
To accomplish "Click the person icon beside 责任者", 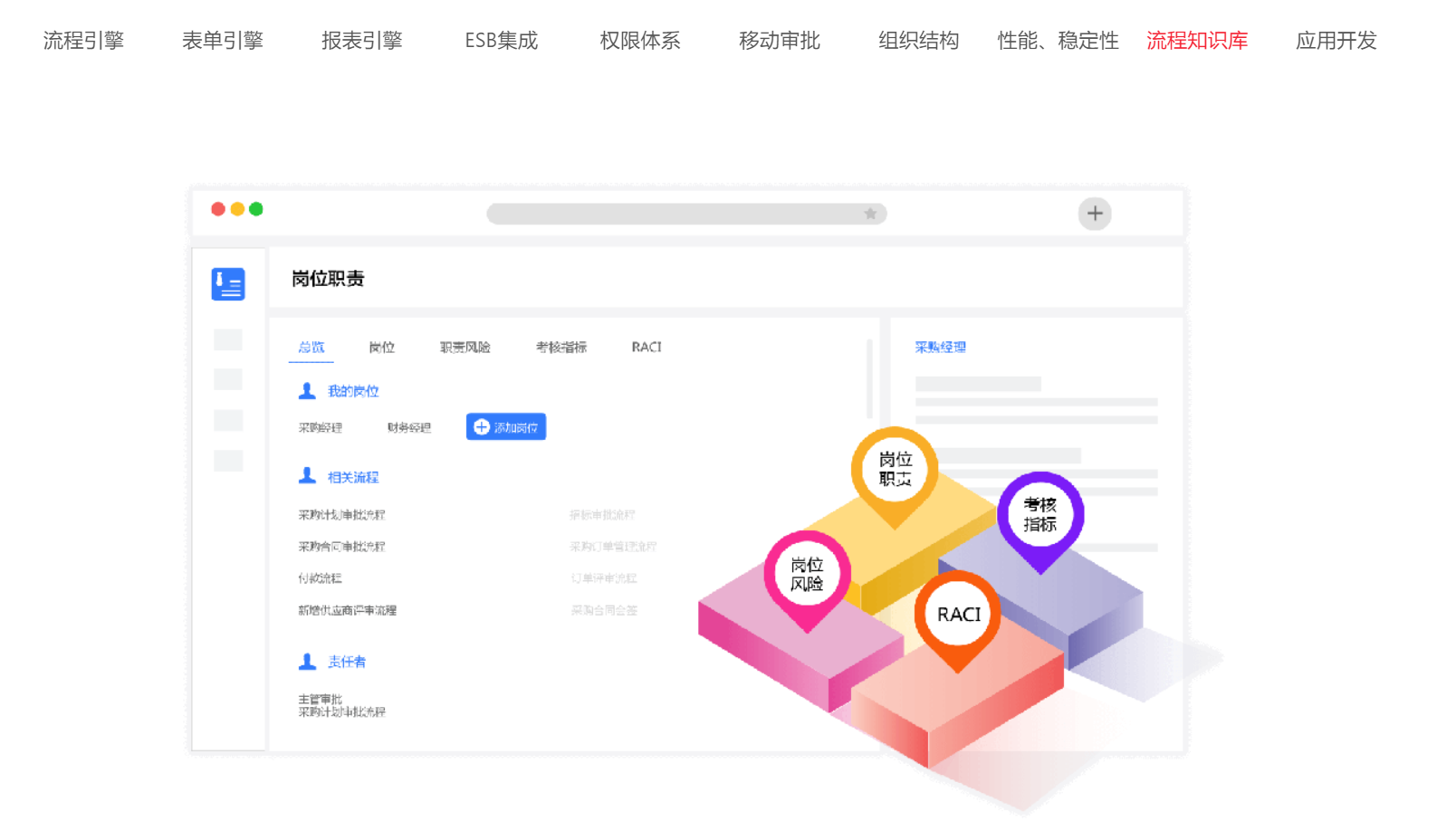I will click(x=307, y=662).
